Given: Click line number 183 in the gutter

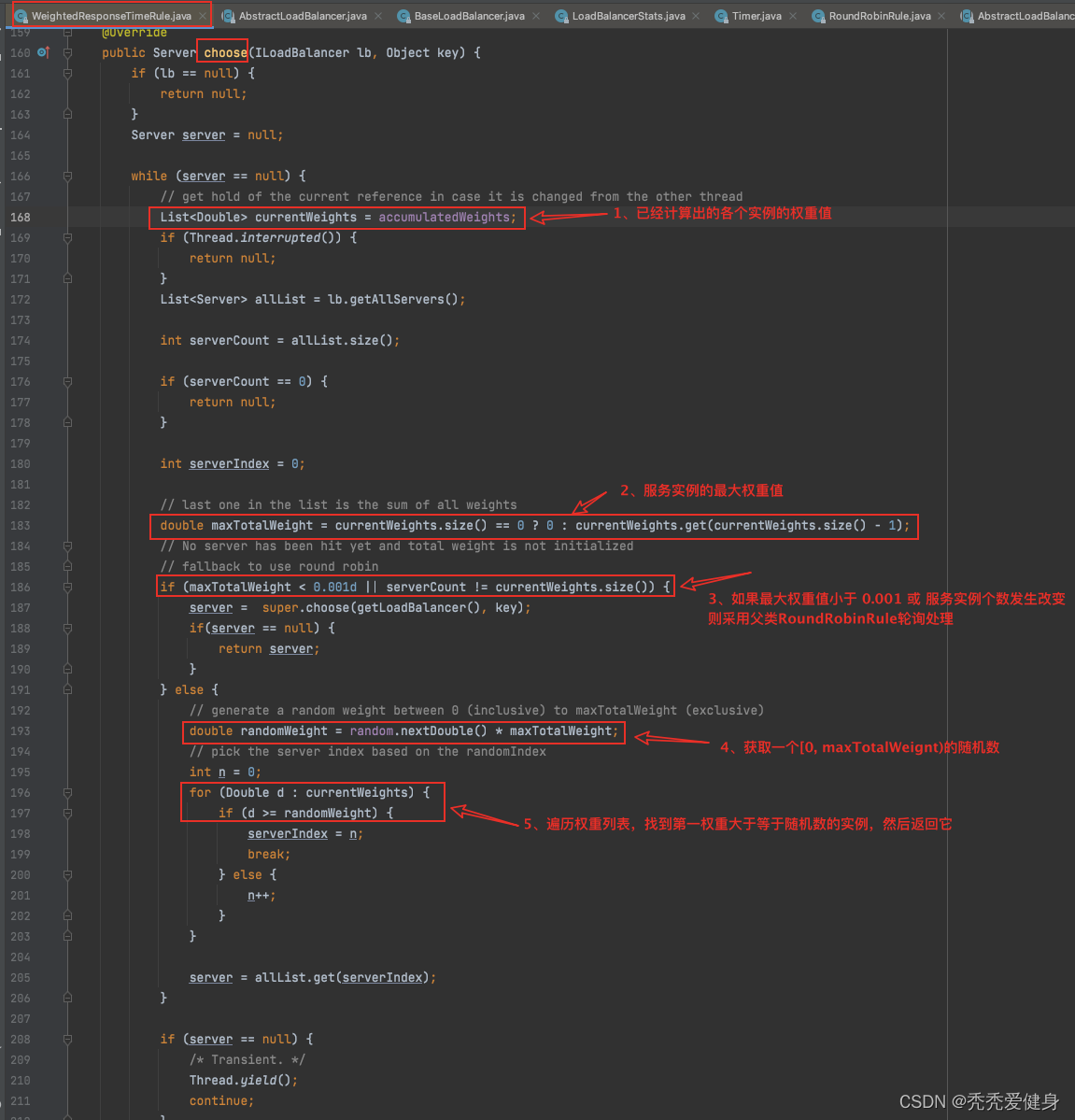Looking at the screenshot, I should (x=20, y=526).
